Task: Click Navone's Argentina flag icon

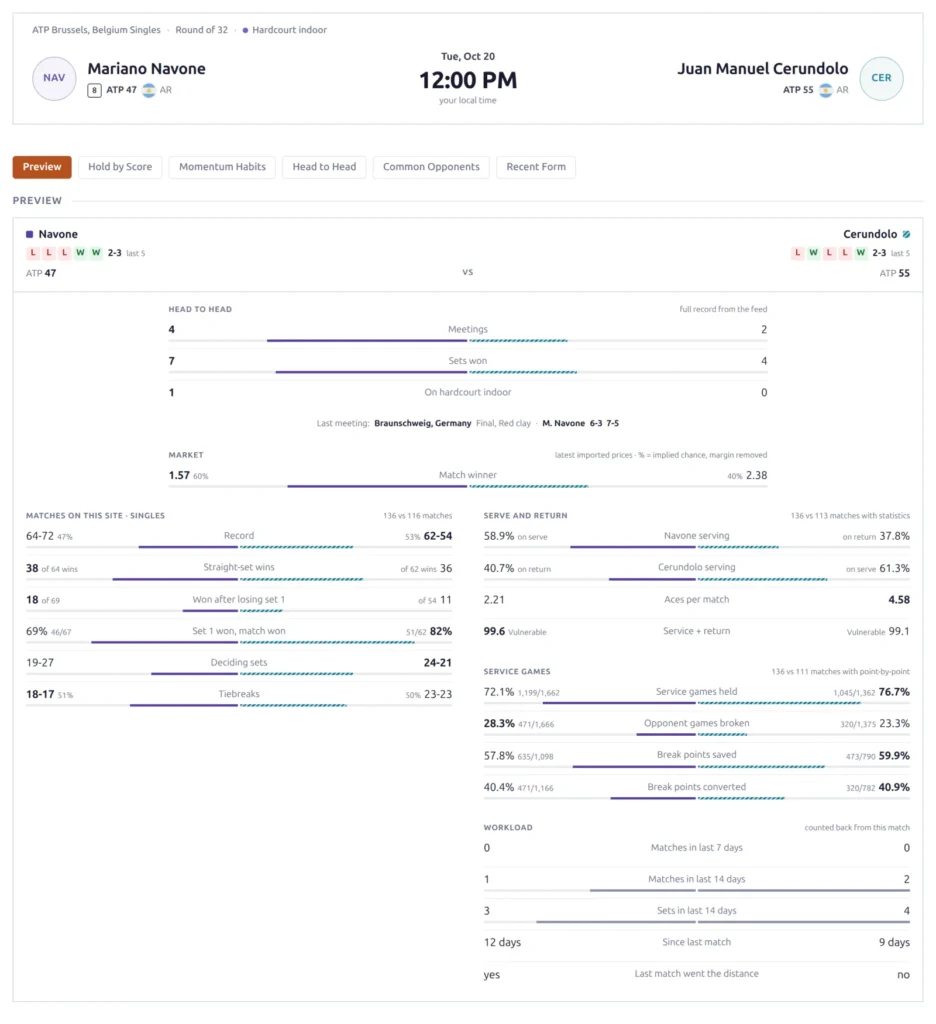Action: pos(149,90)
